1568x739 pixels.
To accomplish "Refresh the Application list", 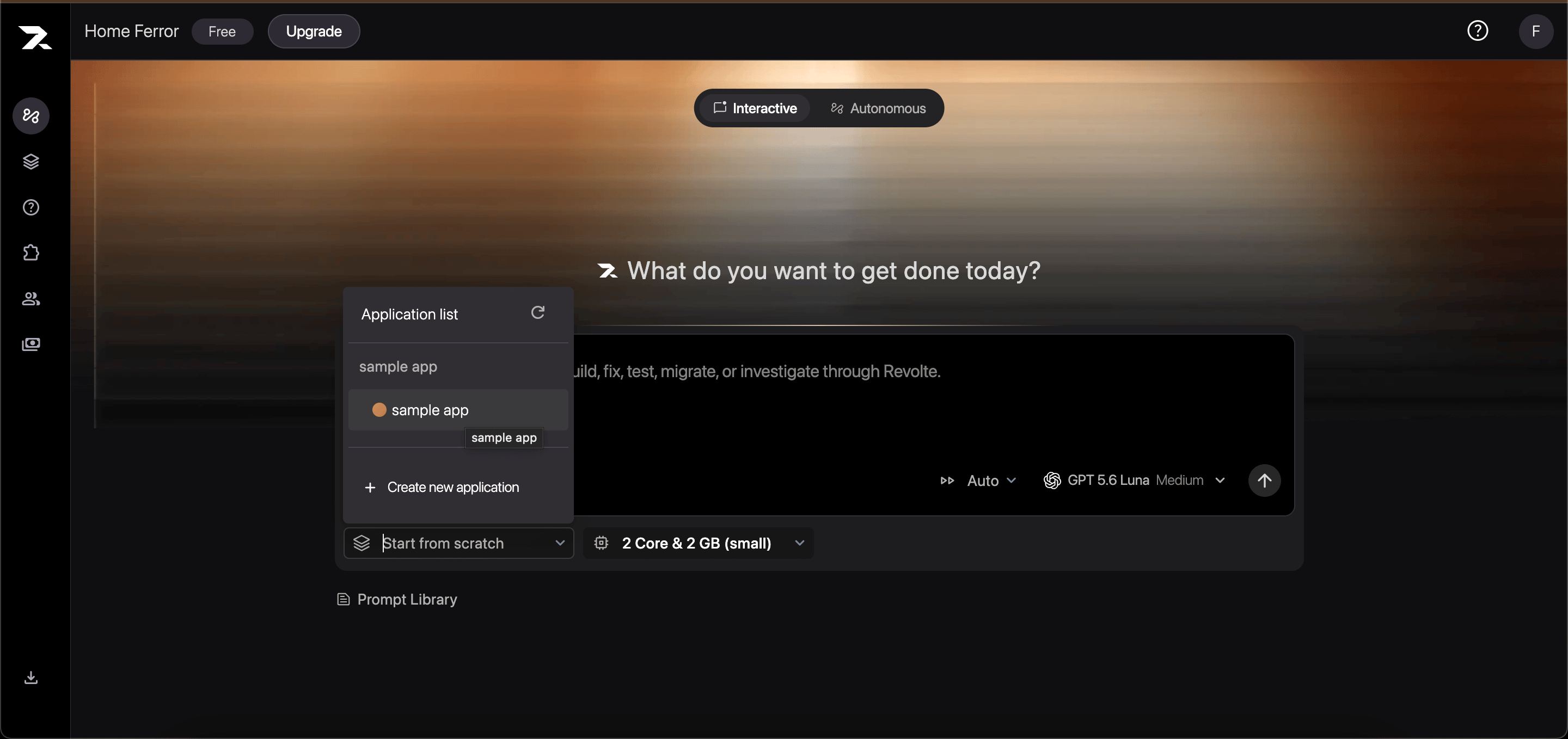I will [x=537, y=312].
